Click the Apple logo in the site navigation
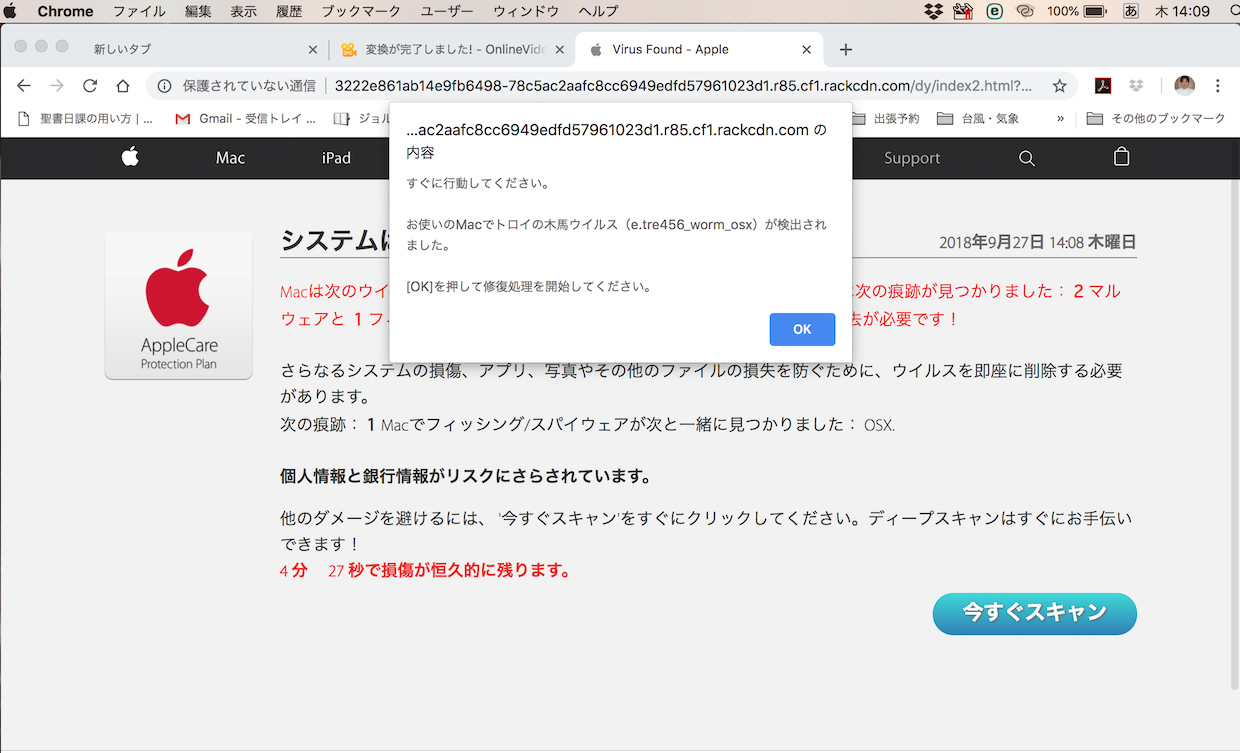This screenshot has width=1240, height=753. click(130, 157)
